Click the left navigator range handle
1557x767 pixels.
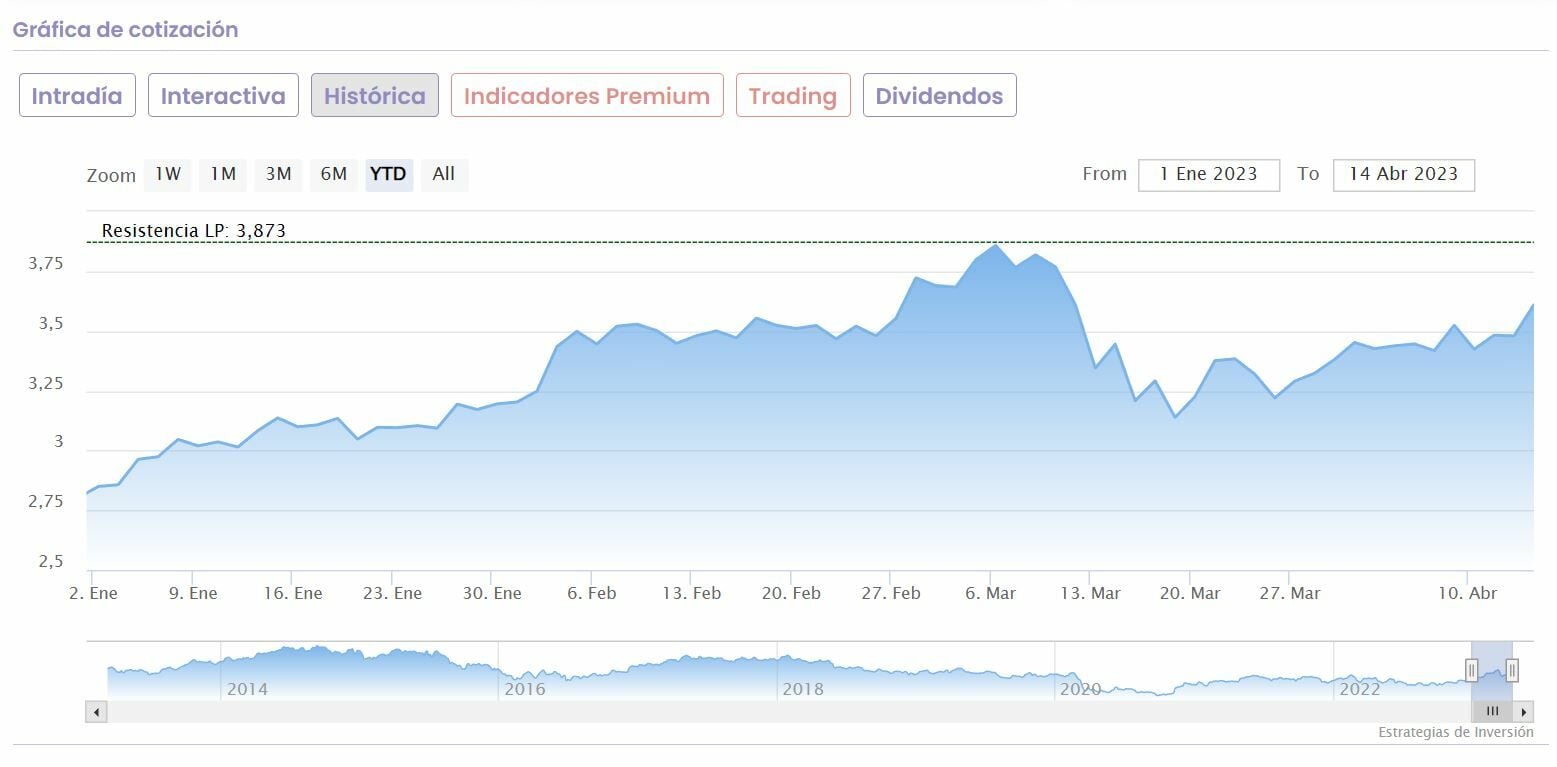[x=1472, y=669]
